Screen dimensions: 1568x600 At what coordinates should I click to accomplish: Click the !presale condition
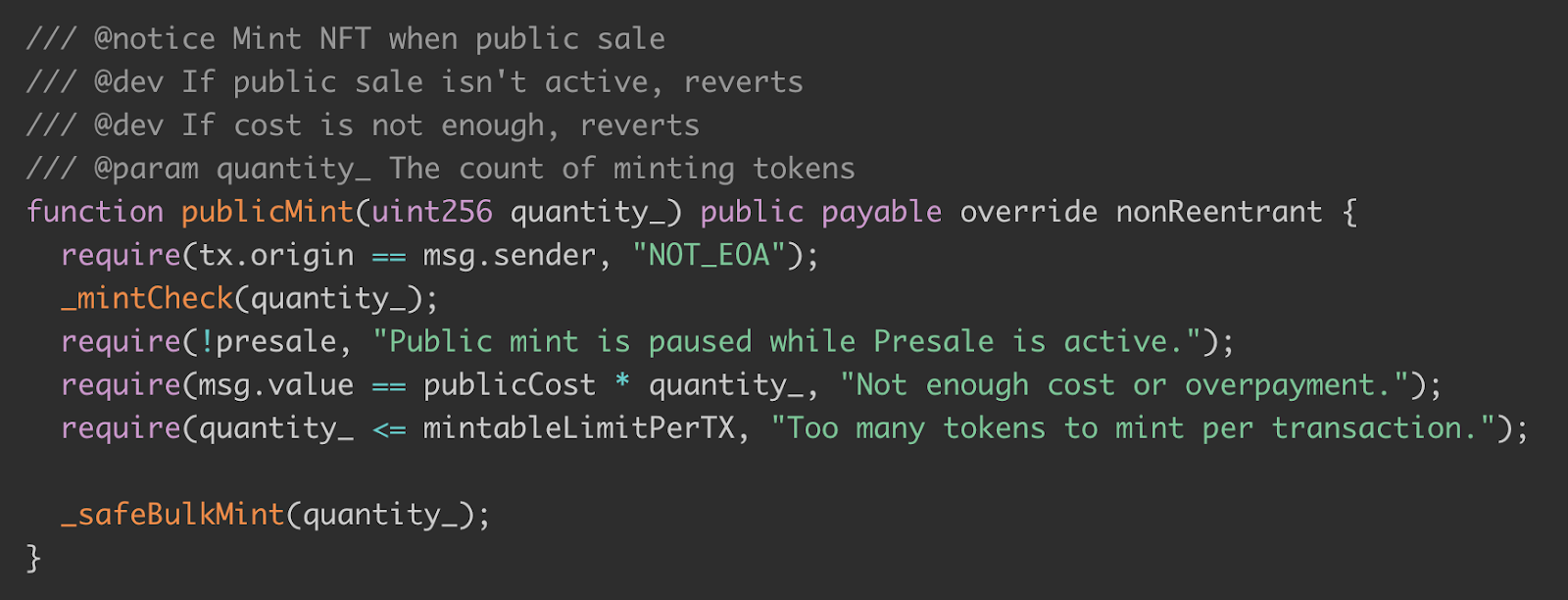[268, 341]
